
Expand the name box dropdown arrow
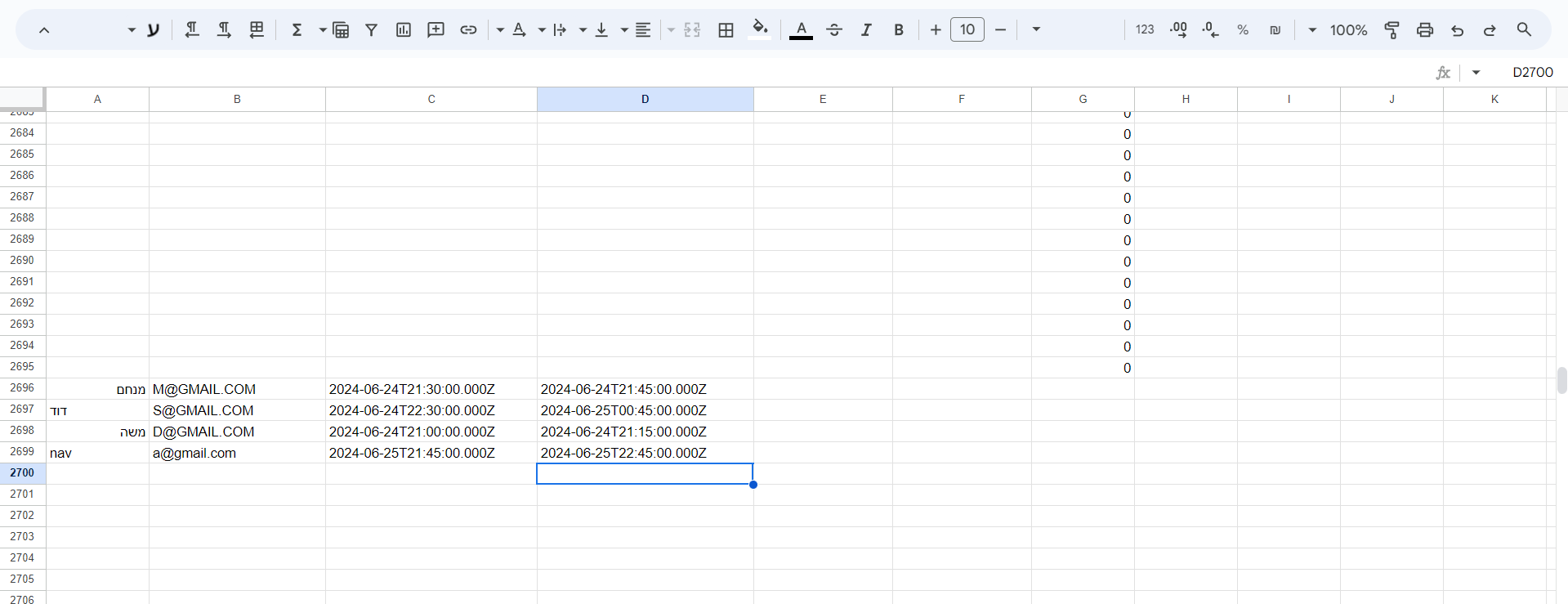pos(1476,72)
